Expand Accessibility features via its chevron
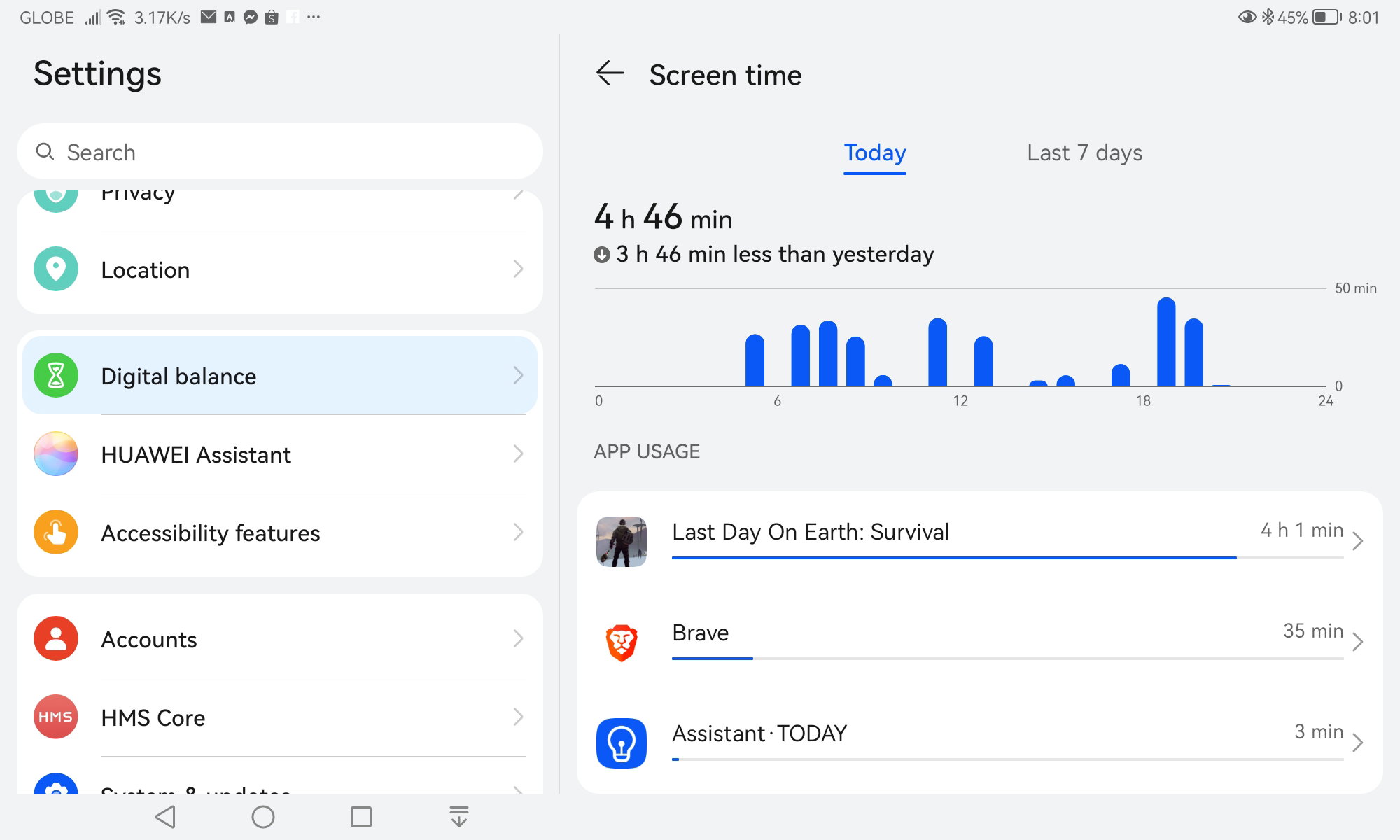 pos(518,532)
